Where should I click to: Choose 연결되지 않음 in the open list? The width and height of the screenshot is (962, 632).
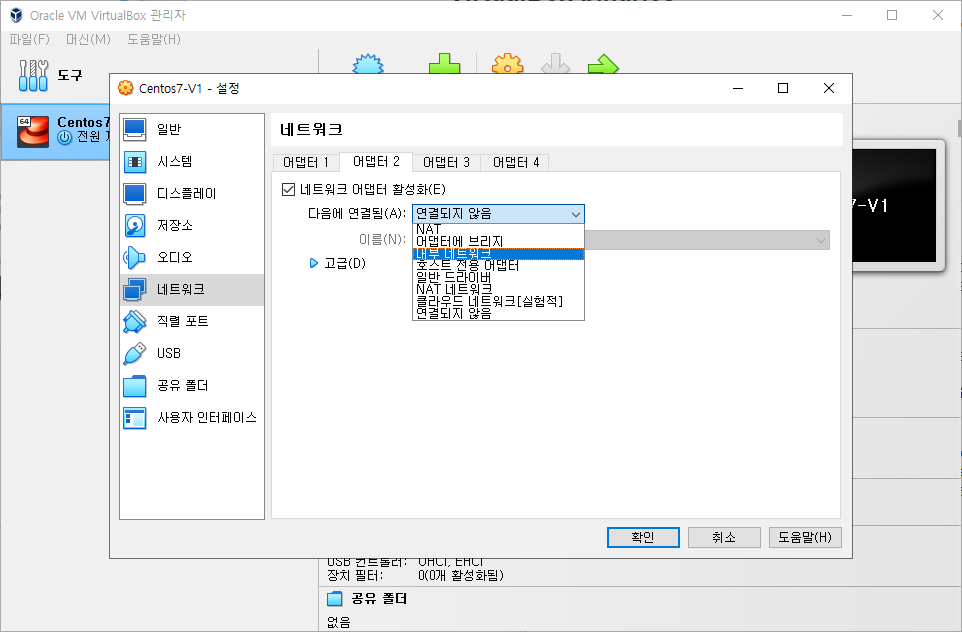498,313
